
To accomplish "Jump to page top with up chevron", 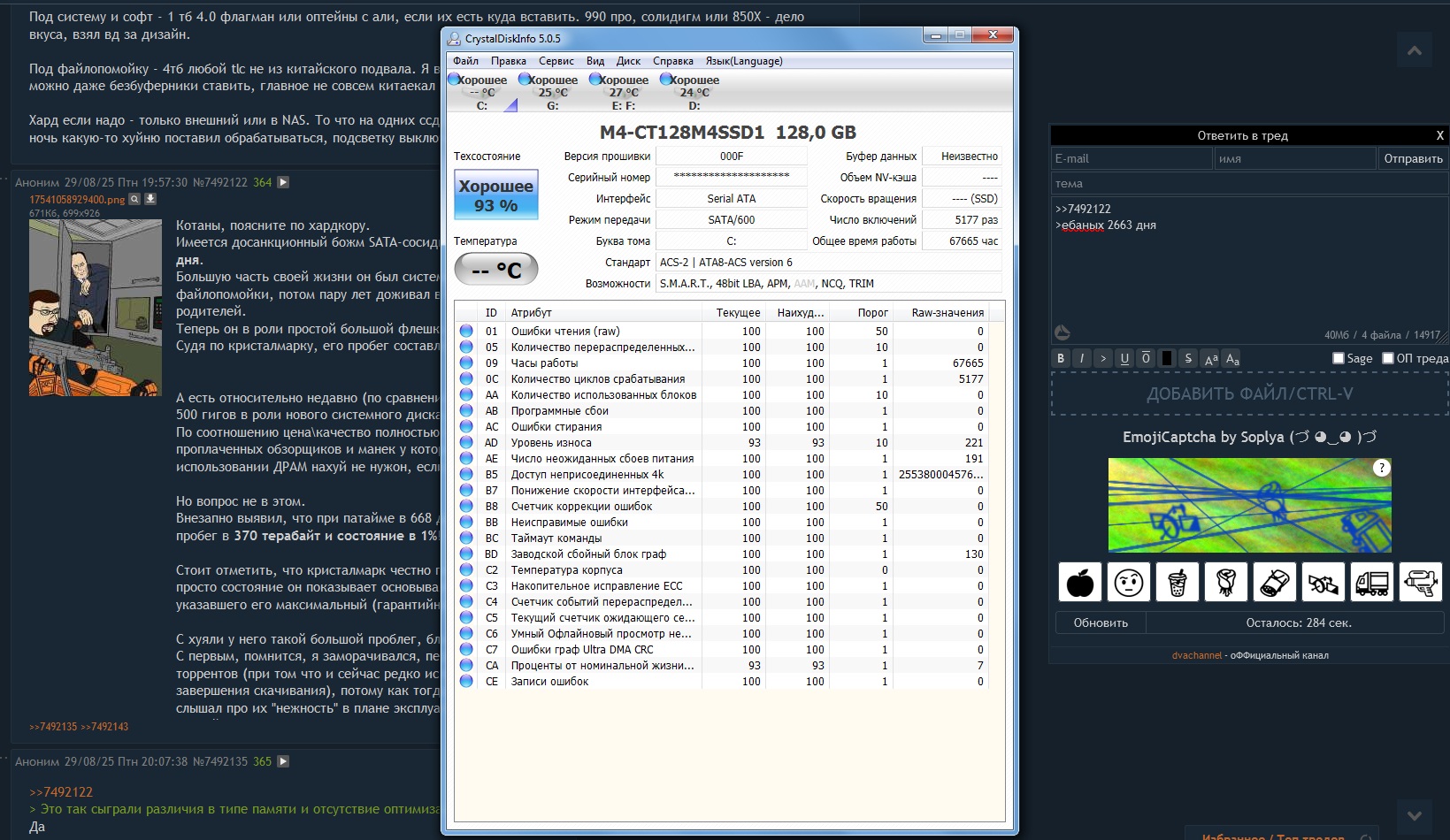I will 1414,50.
